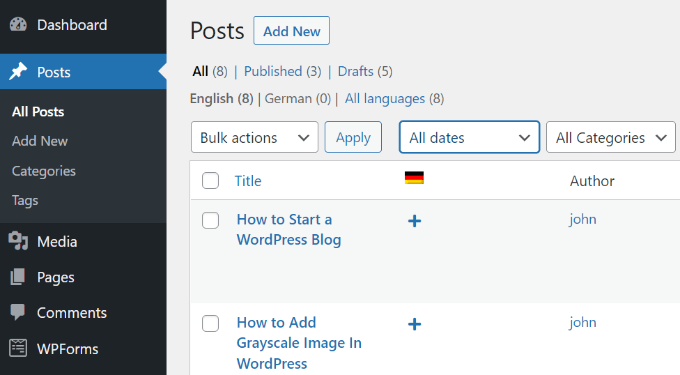Tick the select-all checkbox beside Title
The width and height of the screenshot is (680, 375).
pos(210,180)
